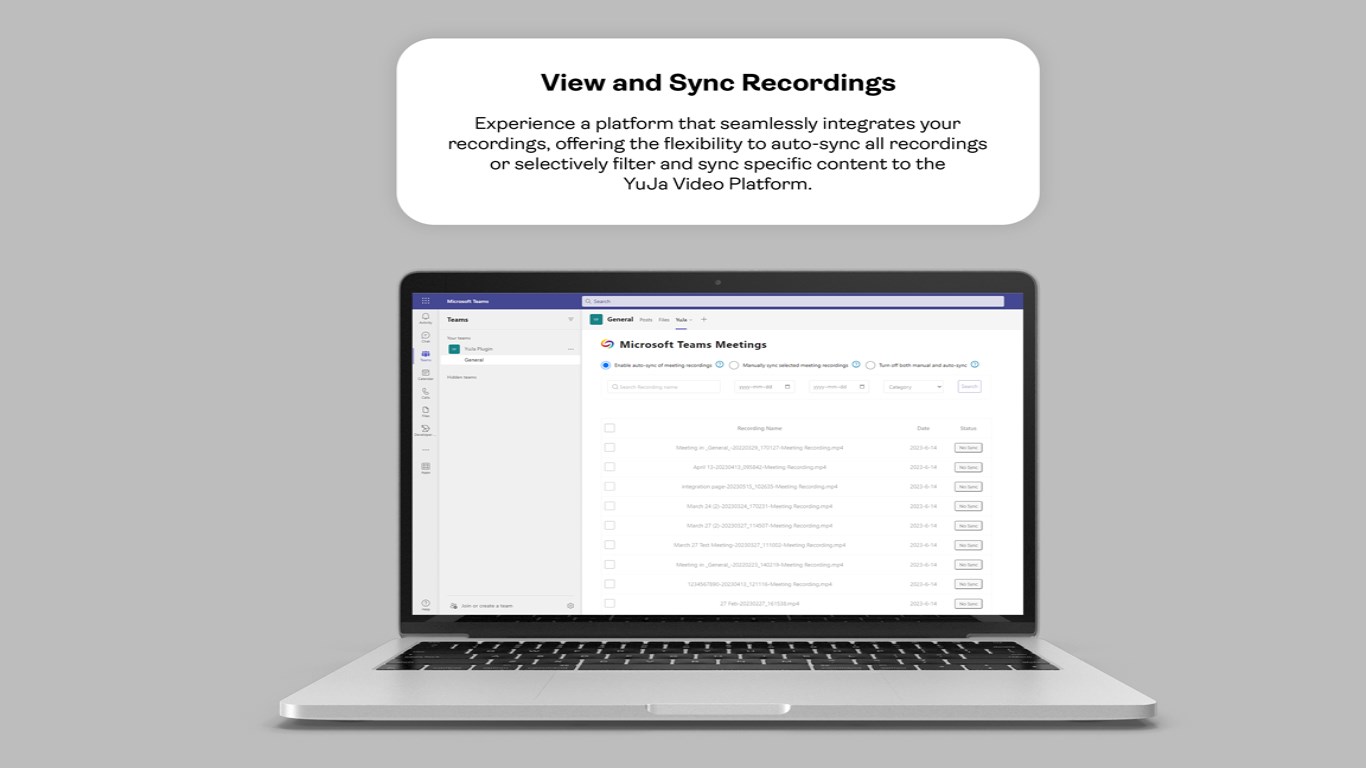Viewport: 1366px width, 768px height.
Task: Click No Sync for April 13 recording
Action: click(x=968, y=467)
